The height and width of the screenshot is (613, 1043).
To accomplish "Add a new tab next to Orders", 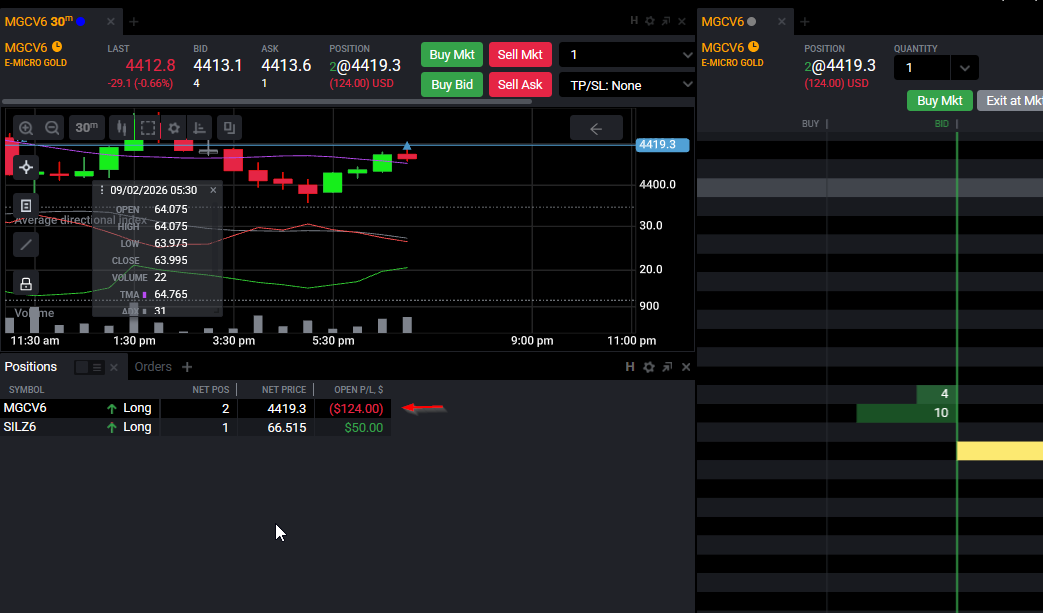I will pos(187,367).
